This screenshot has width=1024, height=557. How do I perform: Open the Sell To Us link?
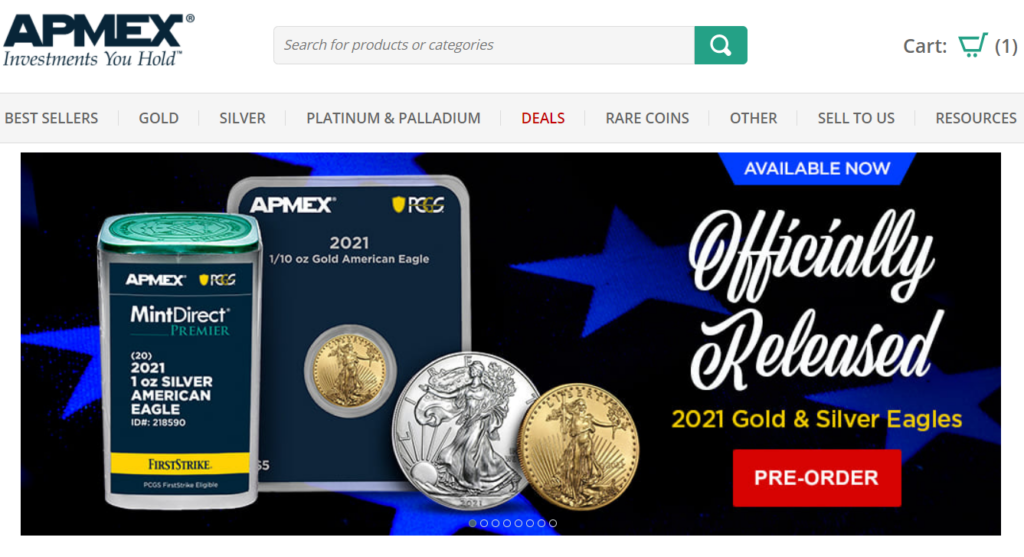point(856,118)
